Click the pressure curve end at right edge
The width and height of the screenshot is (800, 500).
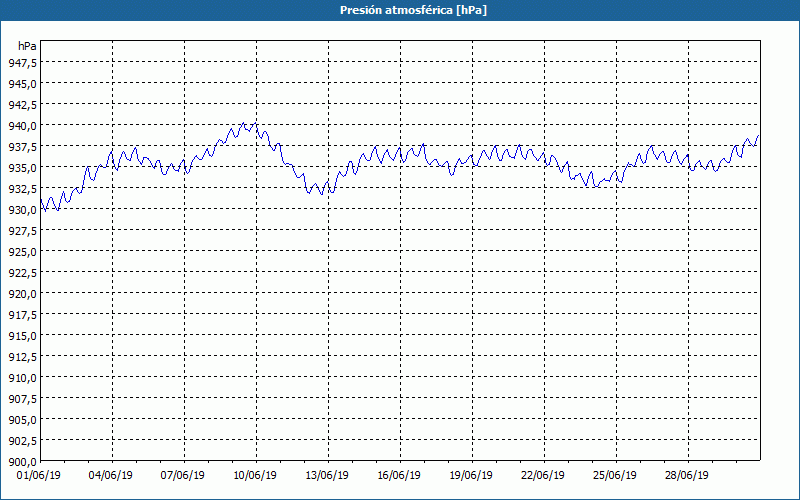(759, 135)
